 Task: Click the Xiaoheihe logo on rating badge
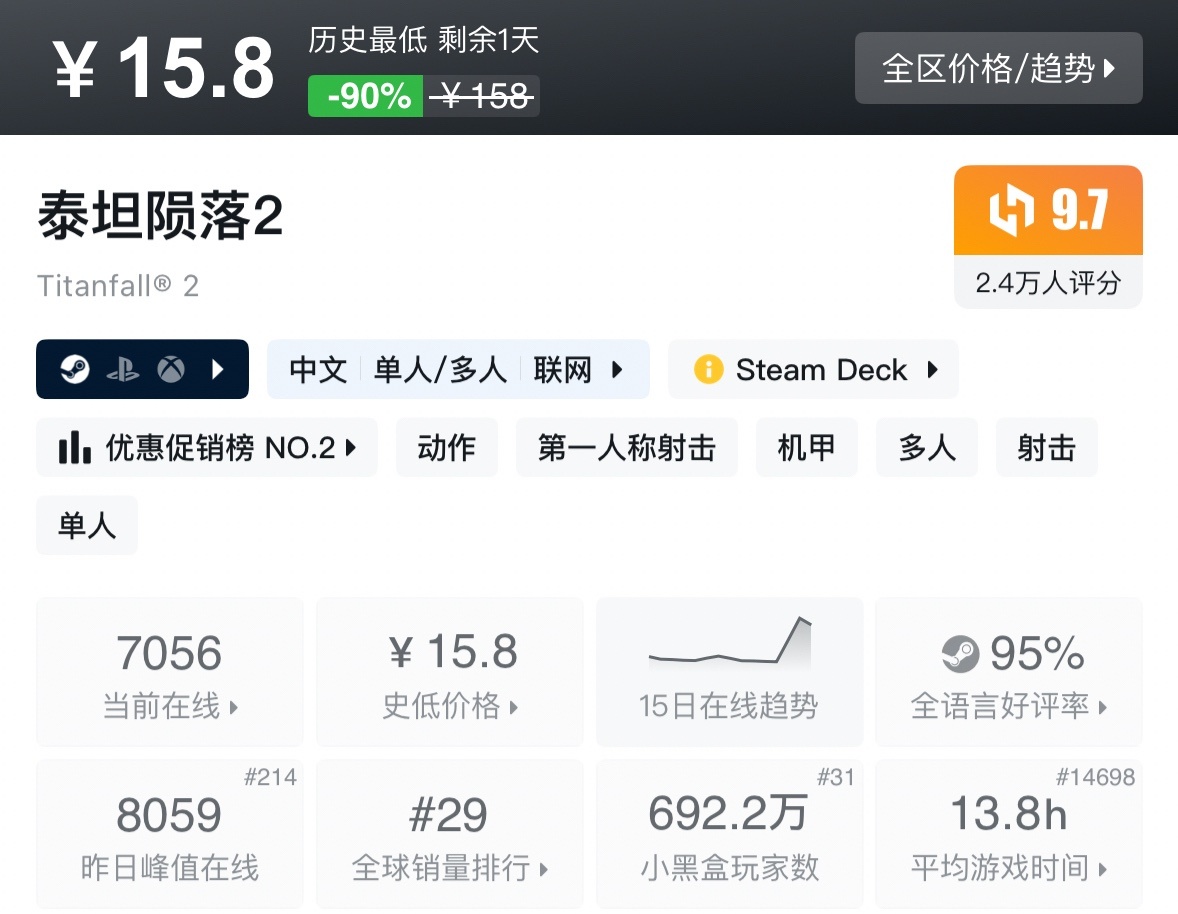[1010, 211]
